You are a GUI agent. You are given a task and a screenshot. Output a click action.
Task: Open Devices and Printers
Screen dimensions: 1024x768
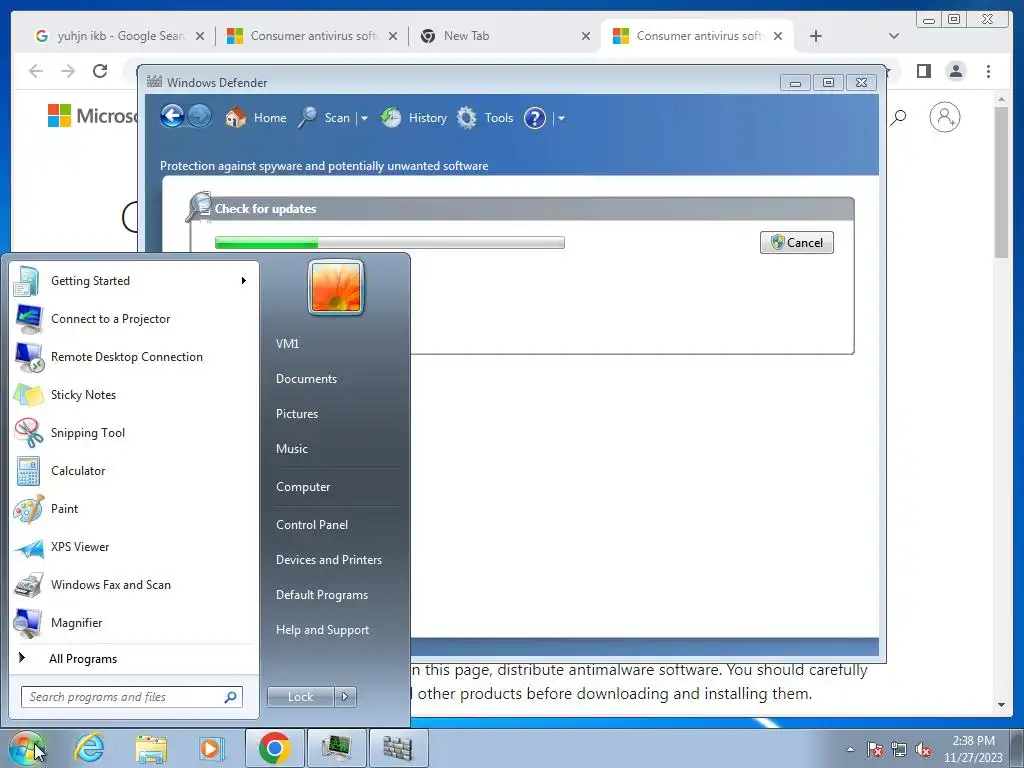(x=329, y=560)
